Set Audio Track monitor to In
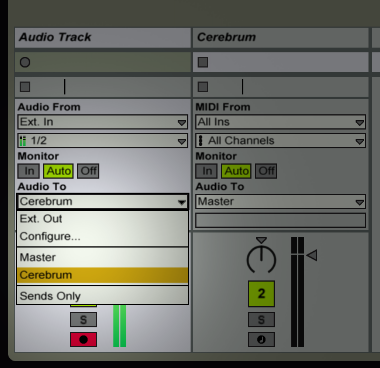The image size is (380, 368). pyautogui.click(x=29, y=171)
